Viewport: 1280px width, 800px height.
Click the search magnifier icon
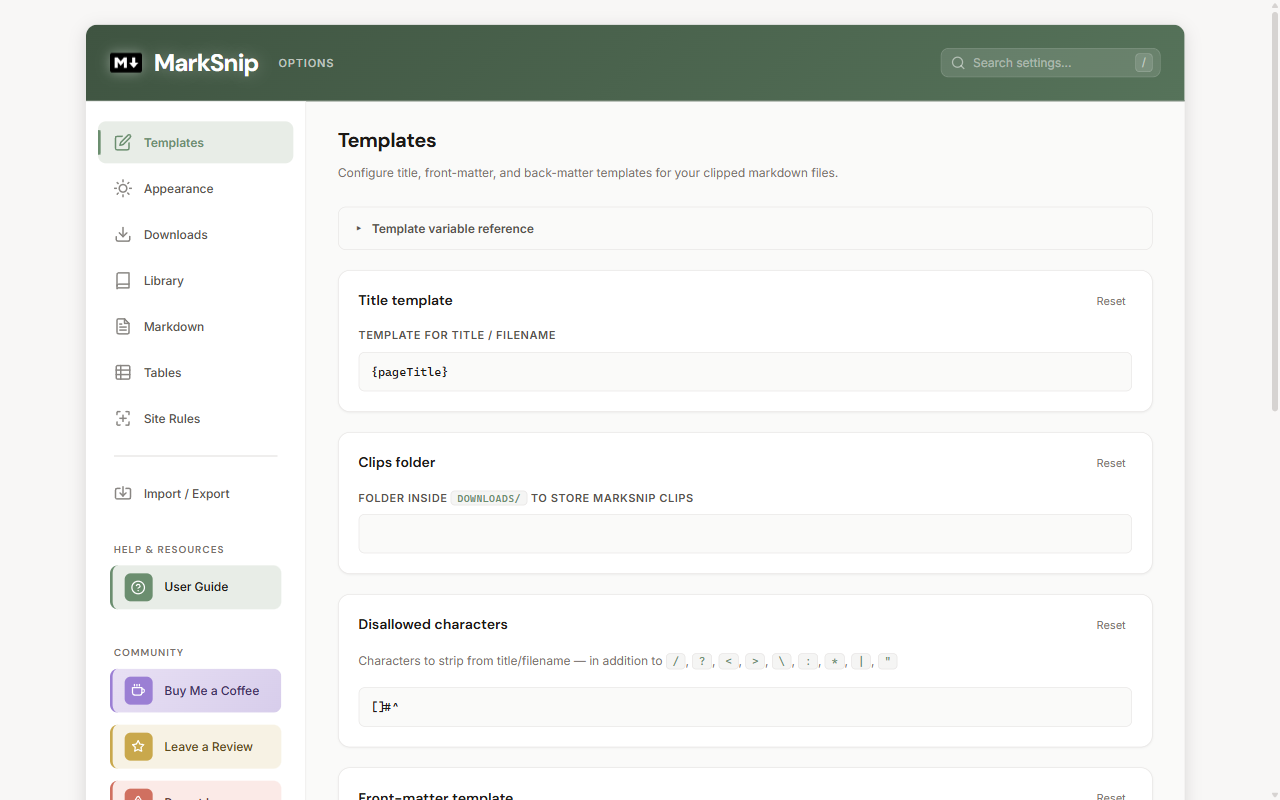click(958, 63)
